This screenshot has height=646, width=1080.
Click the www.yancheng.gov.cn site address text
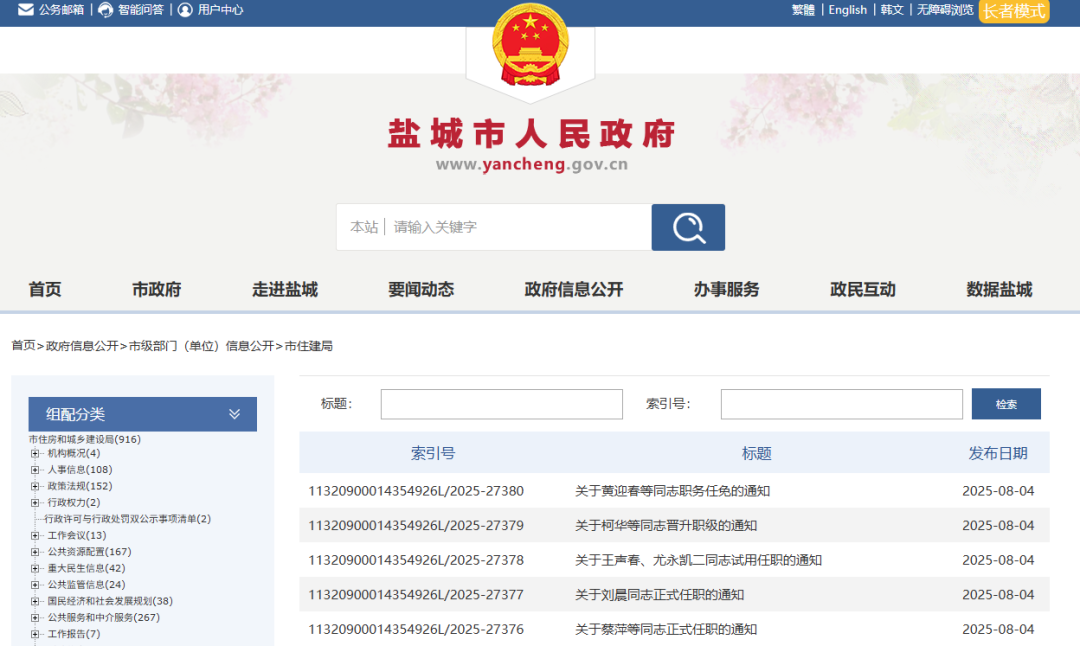532,165
